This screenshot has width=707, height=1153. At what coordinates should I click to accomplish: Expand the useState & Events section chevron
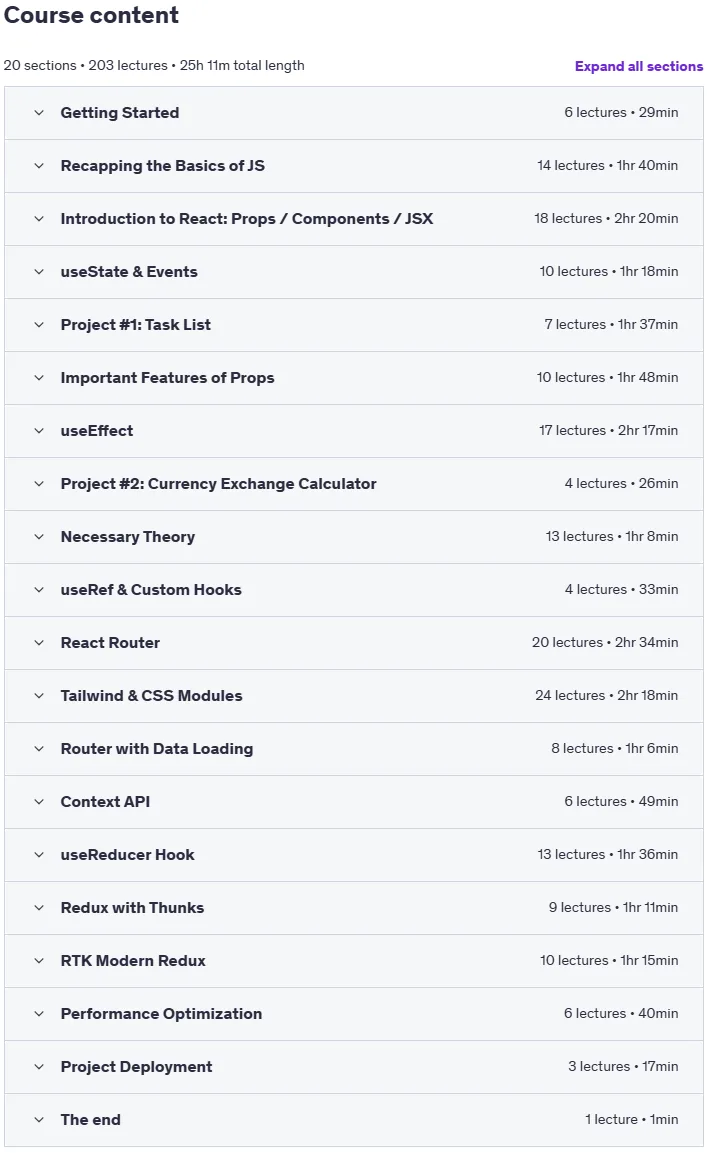39,272
